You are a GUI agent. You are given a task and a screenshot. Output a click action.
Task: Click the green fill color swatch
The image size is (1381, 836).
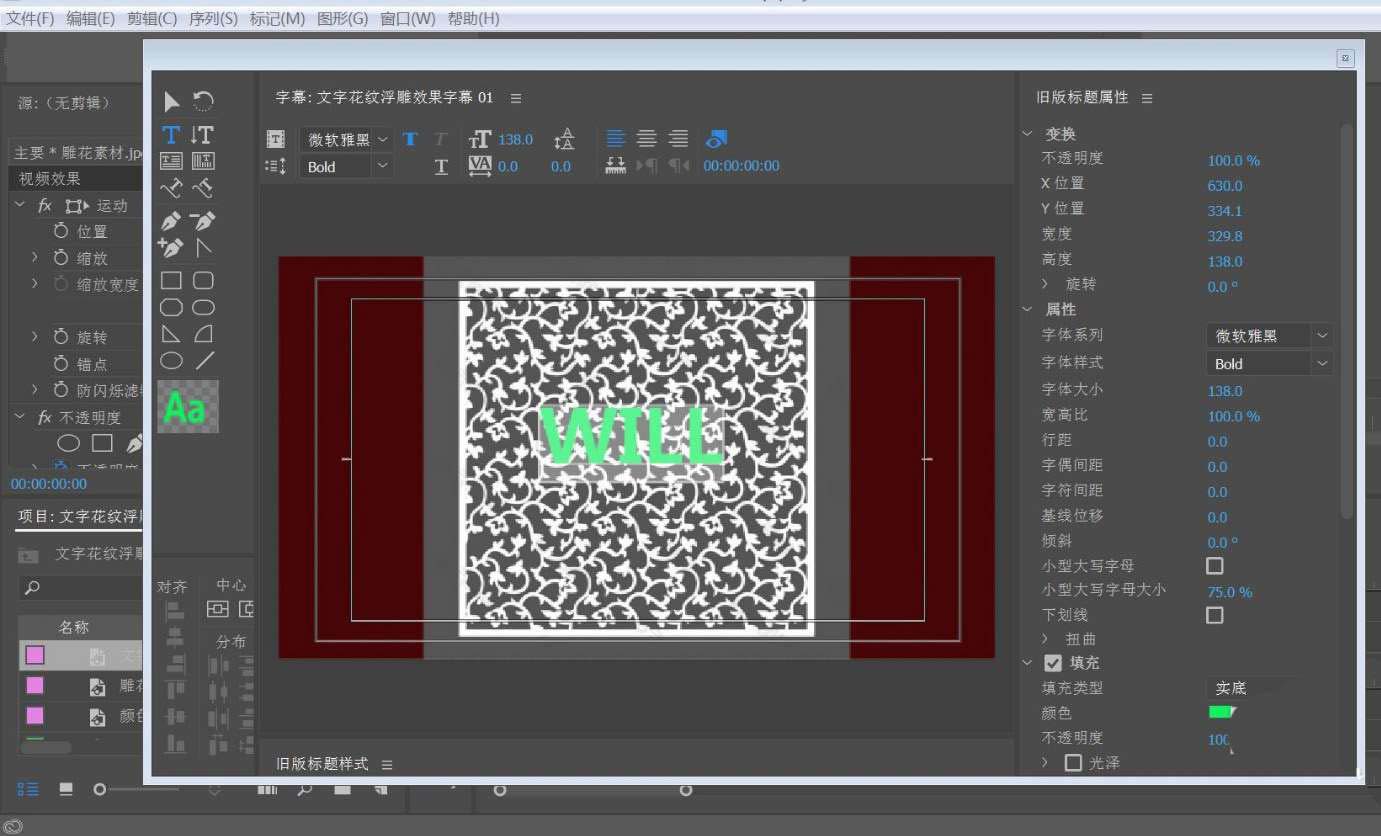pos(1222,713)
